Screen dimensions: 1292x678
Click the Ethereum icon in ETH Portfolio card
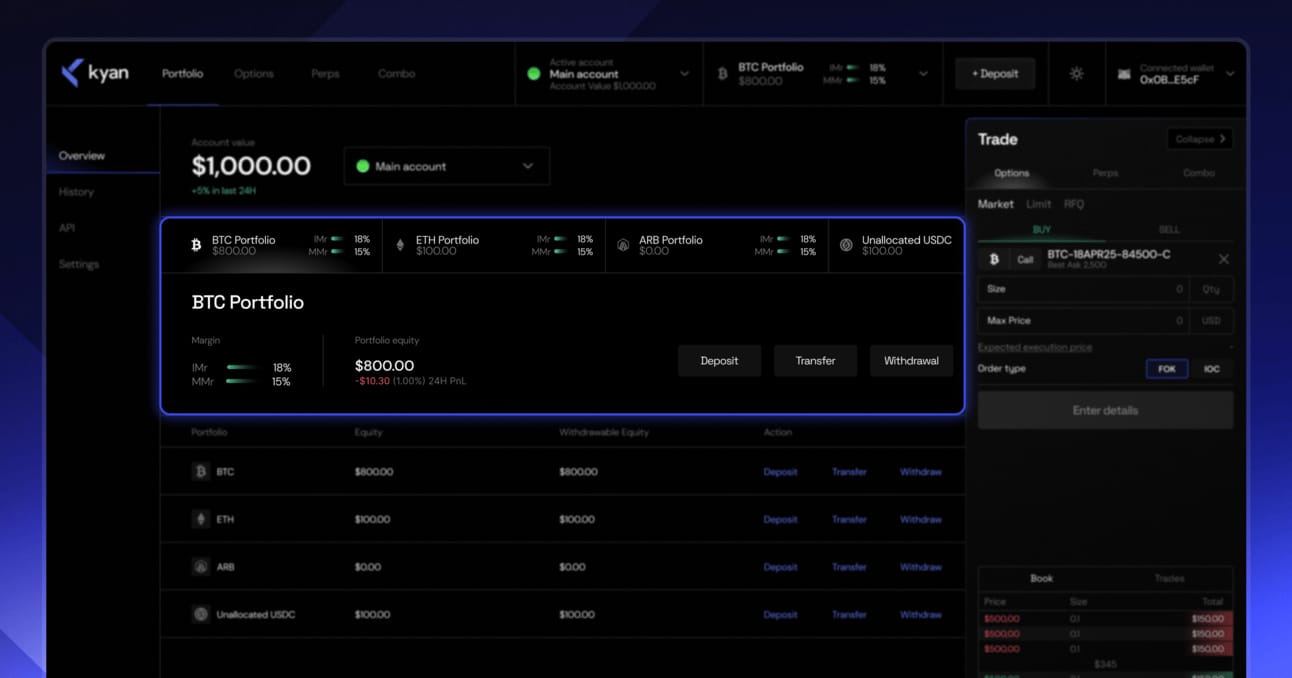[400, 245]
